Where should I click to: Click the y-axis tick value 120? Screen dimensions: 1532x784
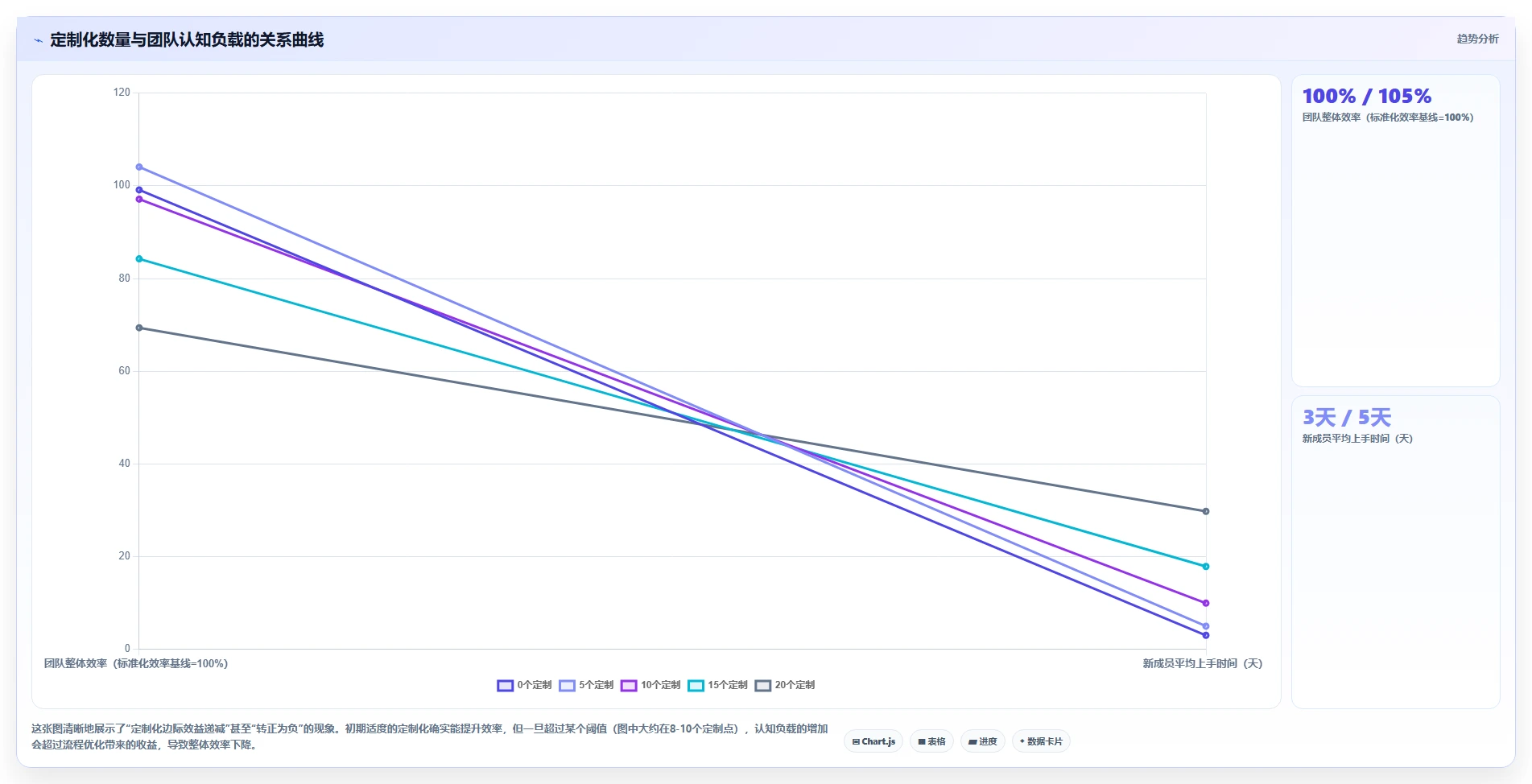click(122, 93)
